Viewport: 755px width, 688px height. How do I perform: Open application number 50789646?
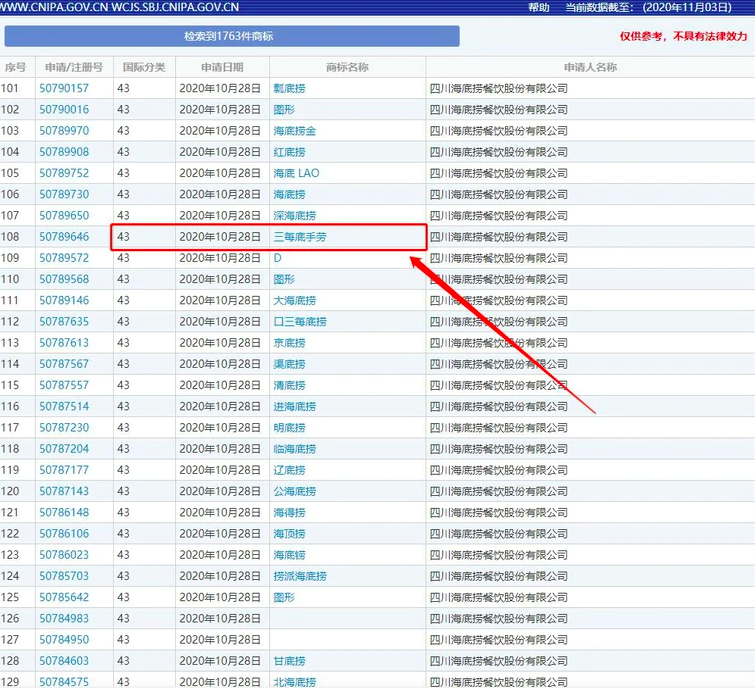64,237
